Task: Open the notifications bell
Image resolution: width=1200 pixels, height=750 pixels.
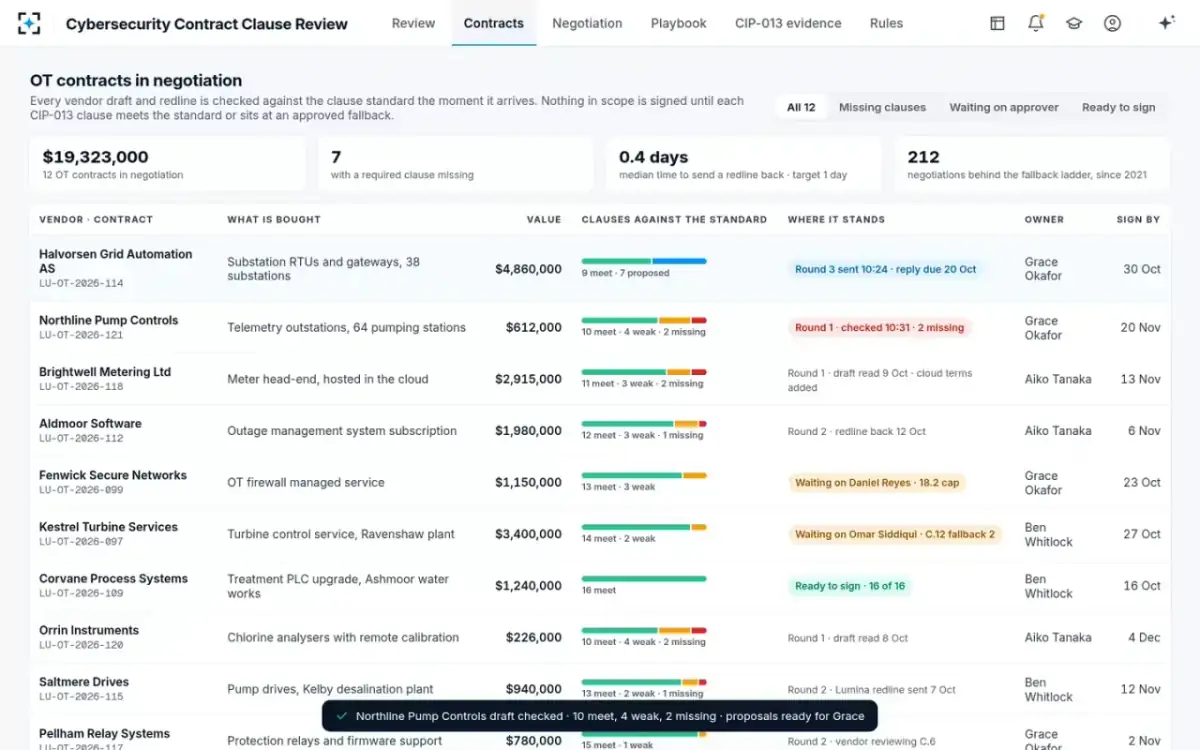Action: point(1036,23)
